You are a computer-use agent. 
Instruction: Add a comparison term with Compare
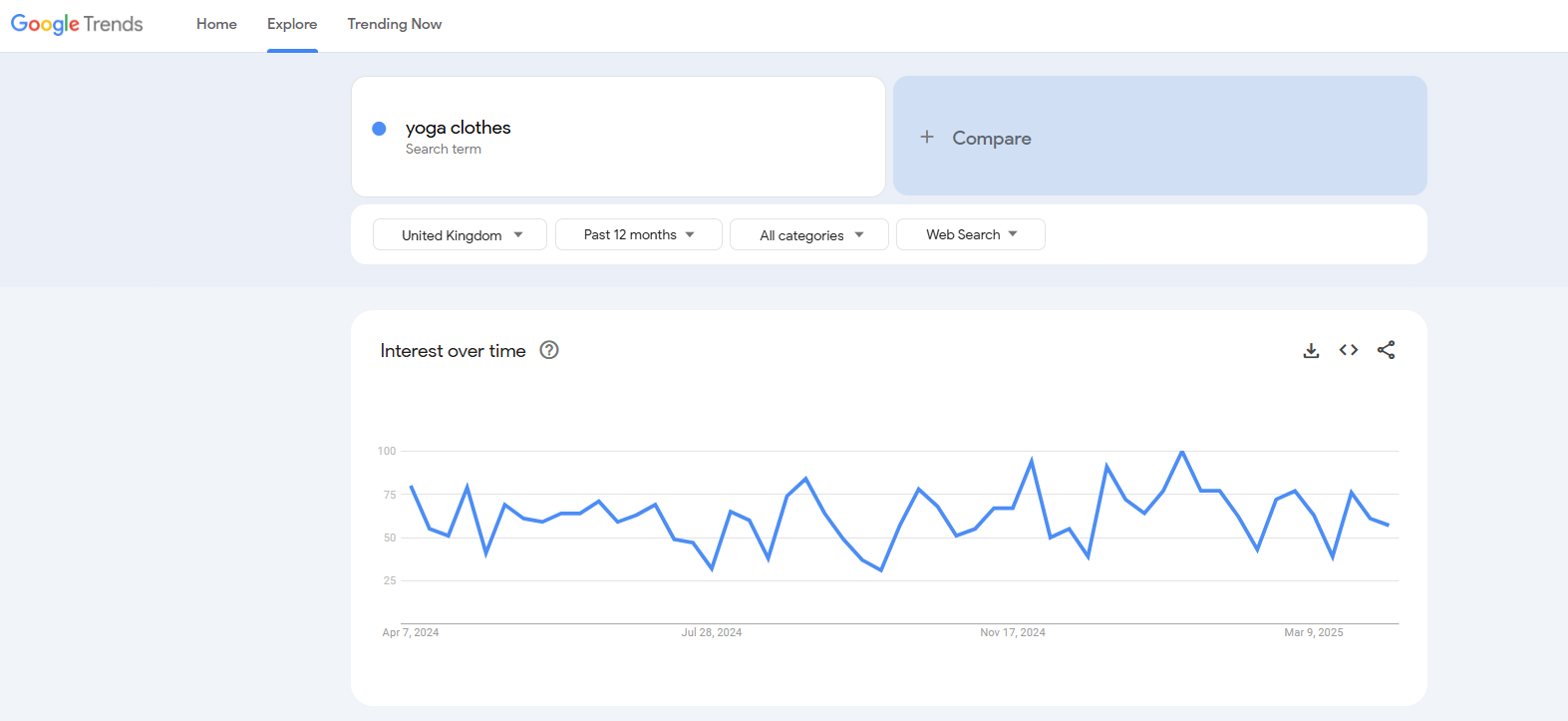pyautogui.click(x=1160, y=137)
